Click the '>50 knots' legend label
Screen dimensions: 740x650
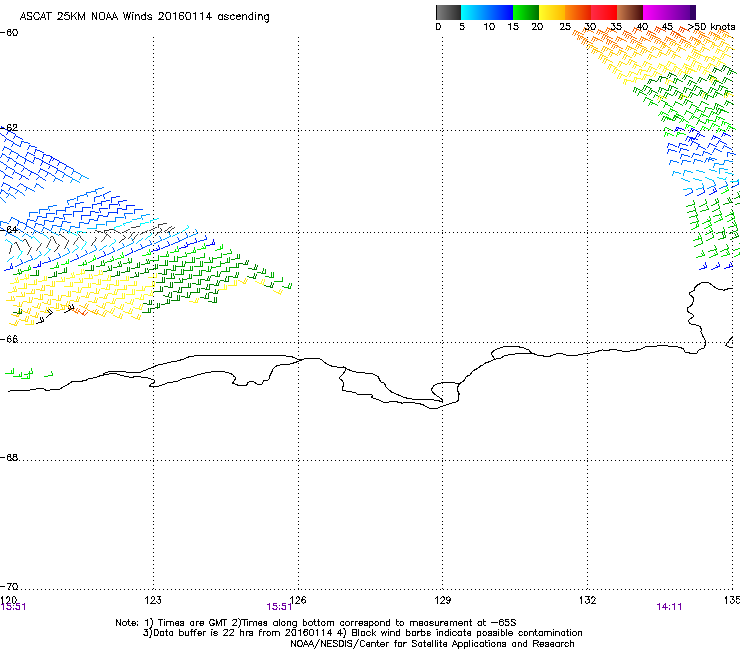(x=712, y=27)
